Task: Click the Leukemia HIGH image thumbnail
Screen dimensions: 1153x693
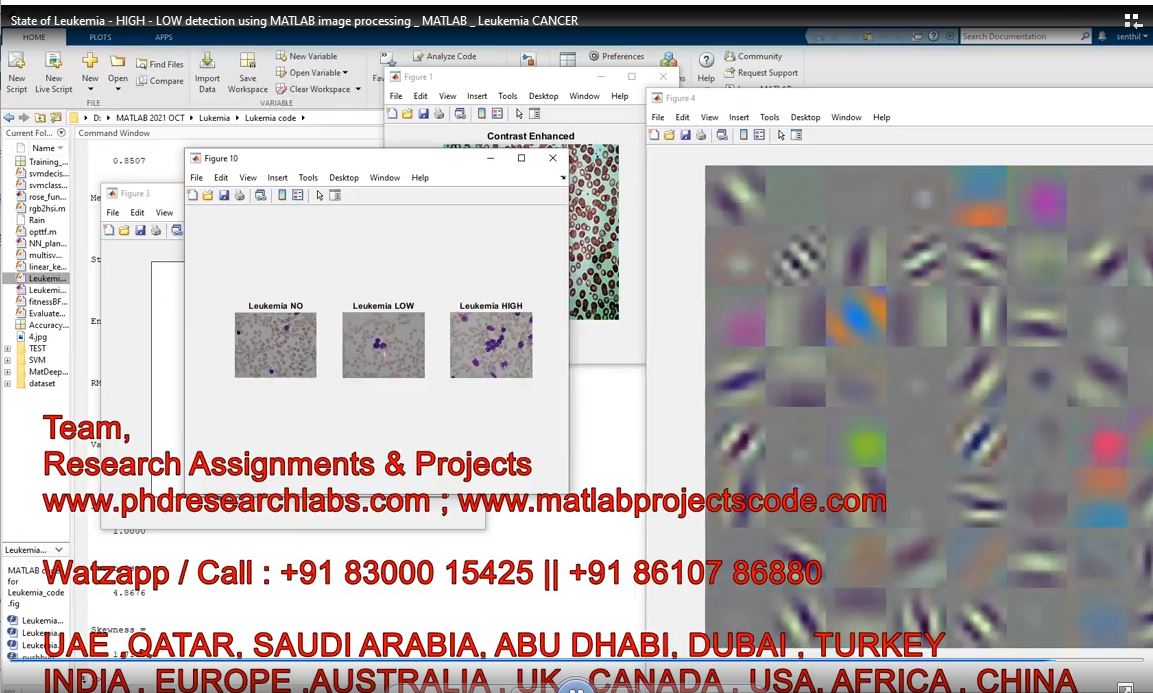Action: (490, 345)
